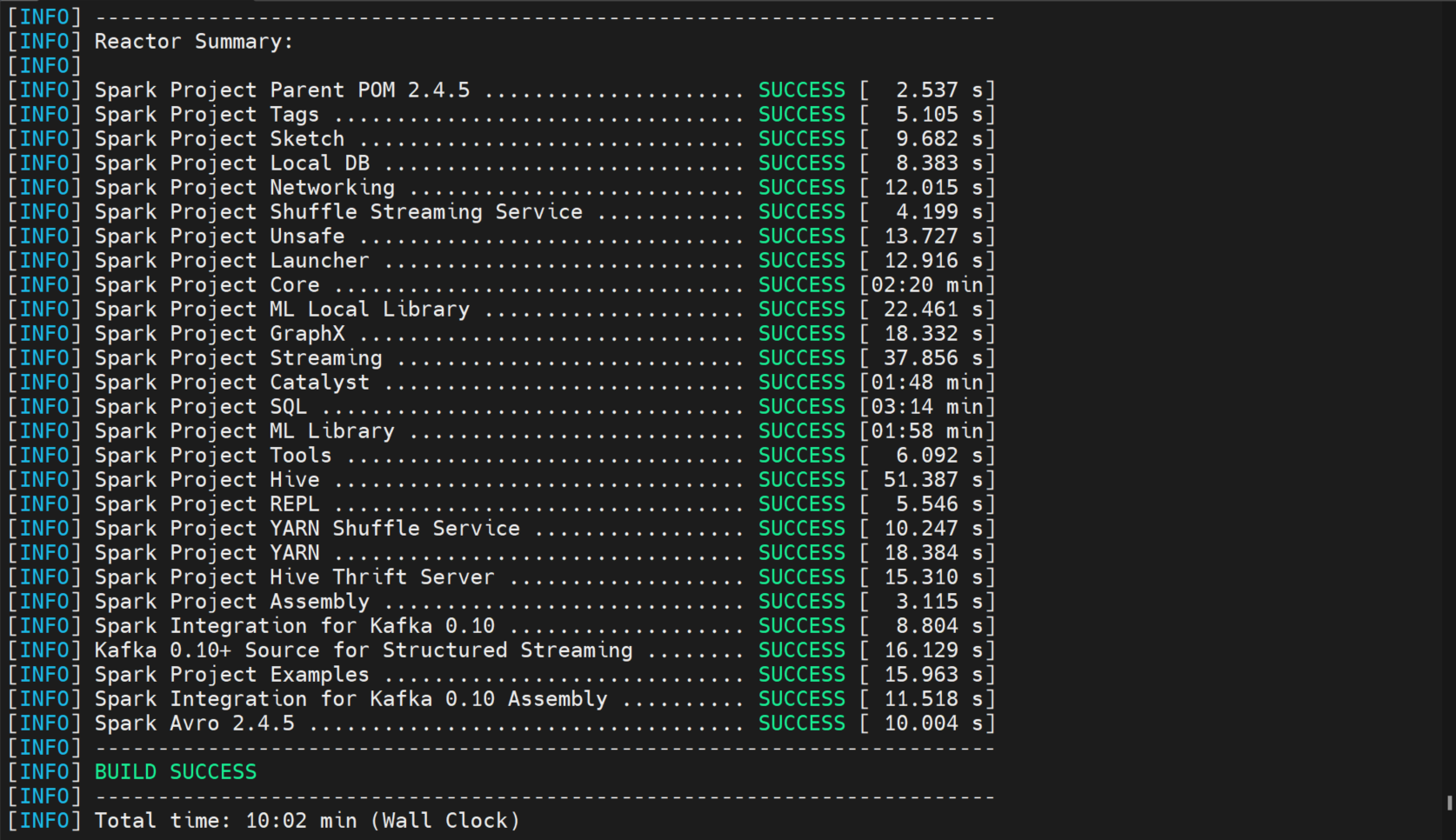This screenshot has height=840, width=1456.
Task: Click the 'Spark Project Examples' module name
Action: (232, 675)
